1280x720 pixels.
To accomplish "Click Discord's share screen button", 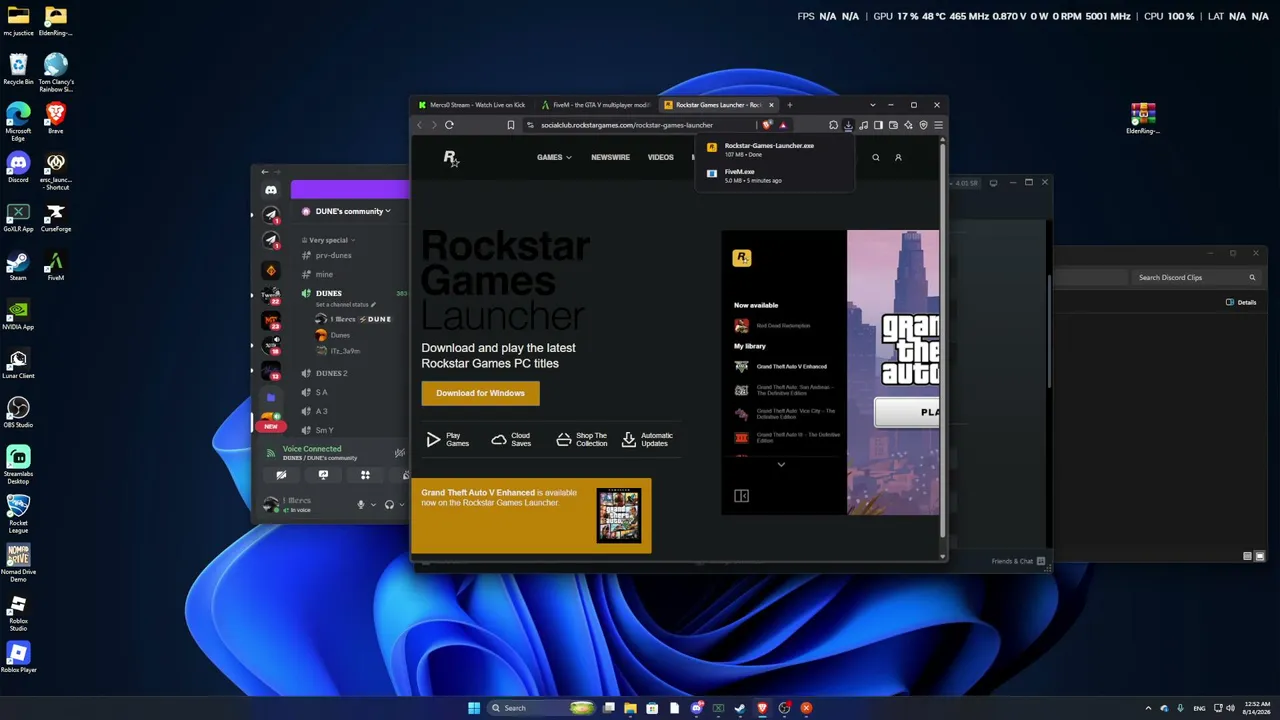I will (323, 475).
